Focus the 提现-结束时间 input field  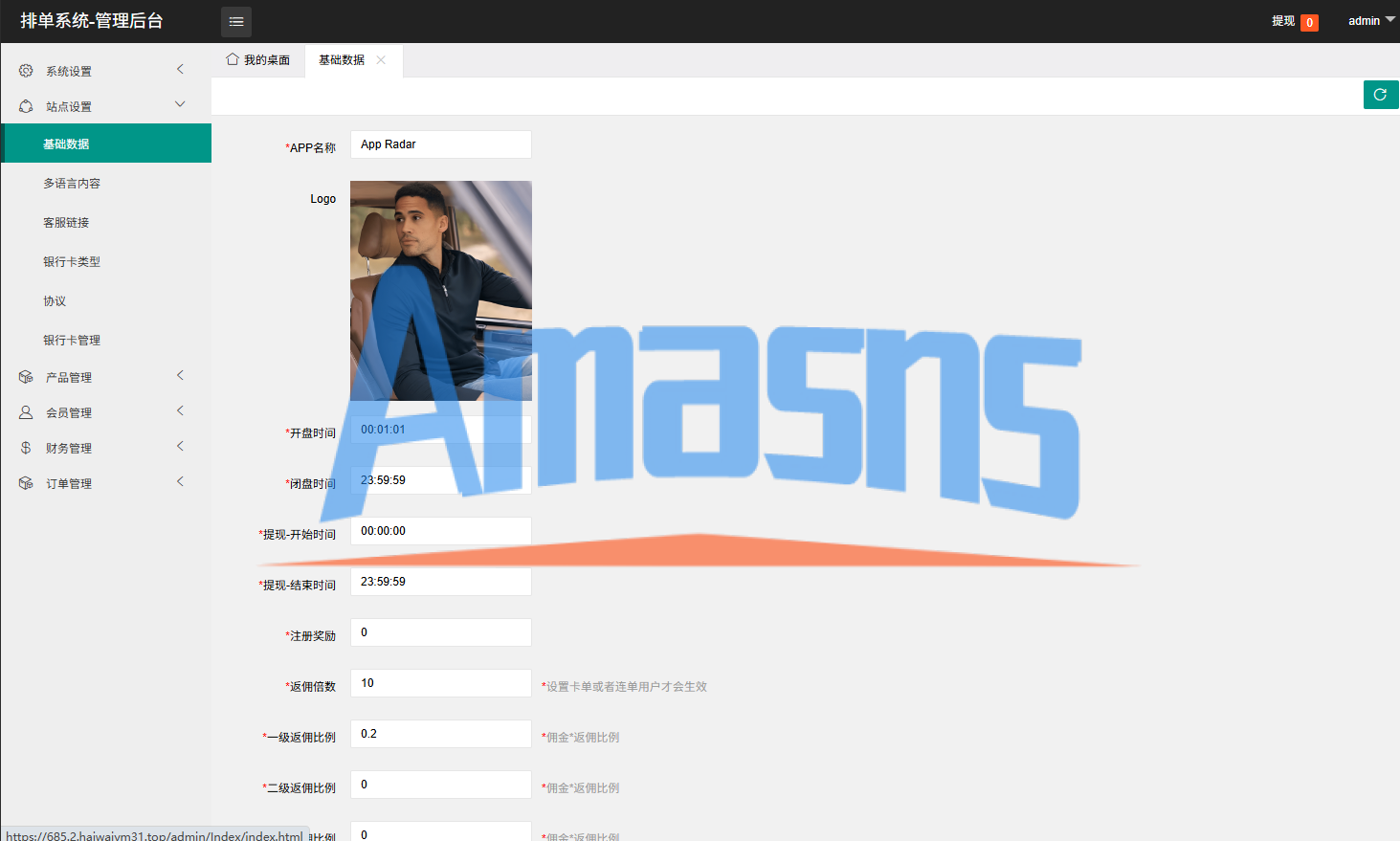pyautogui.click(x=441, y=582)
